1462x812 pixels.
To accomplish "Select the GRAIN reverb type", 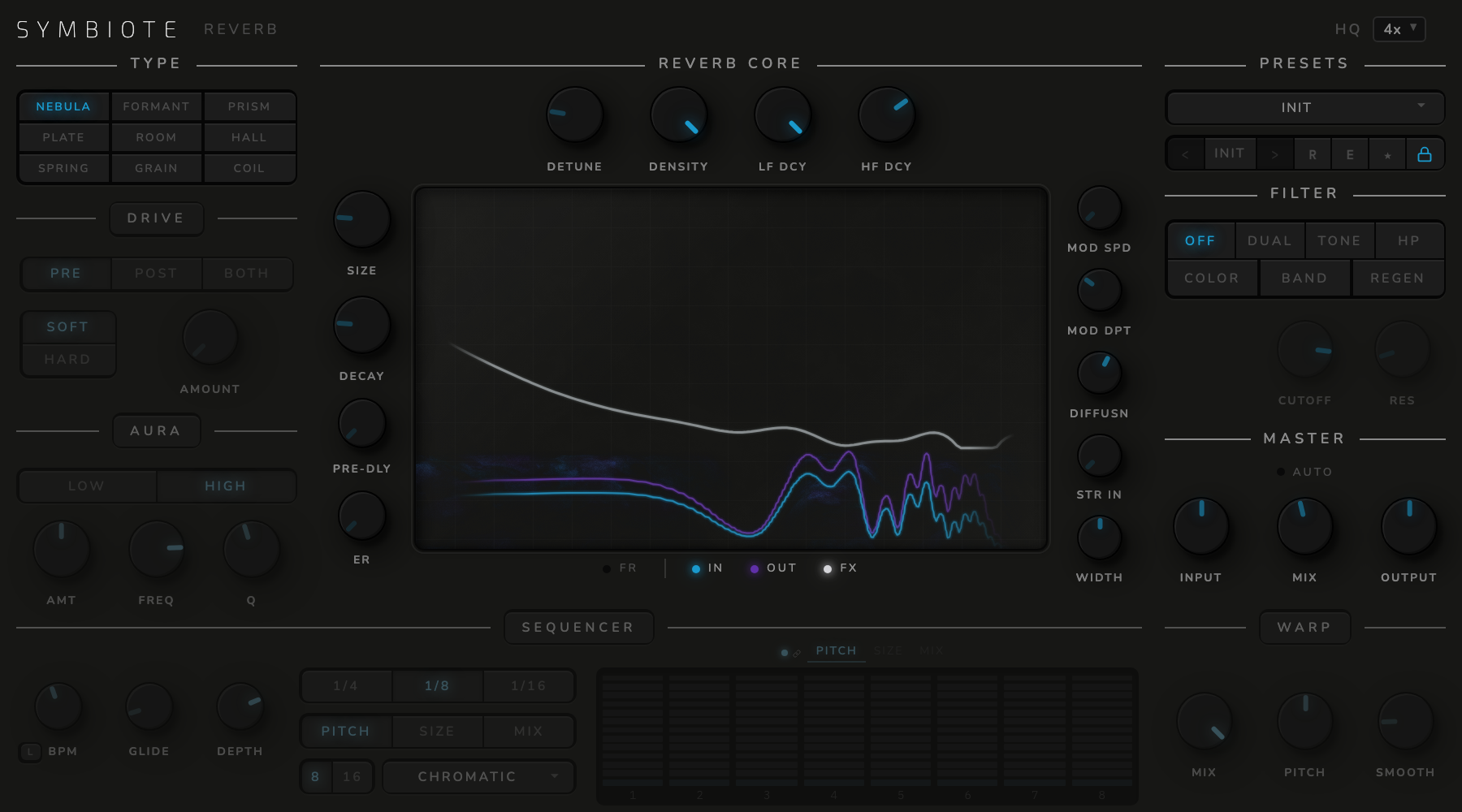I will pyautogui.click(x=156, y=168).
